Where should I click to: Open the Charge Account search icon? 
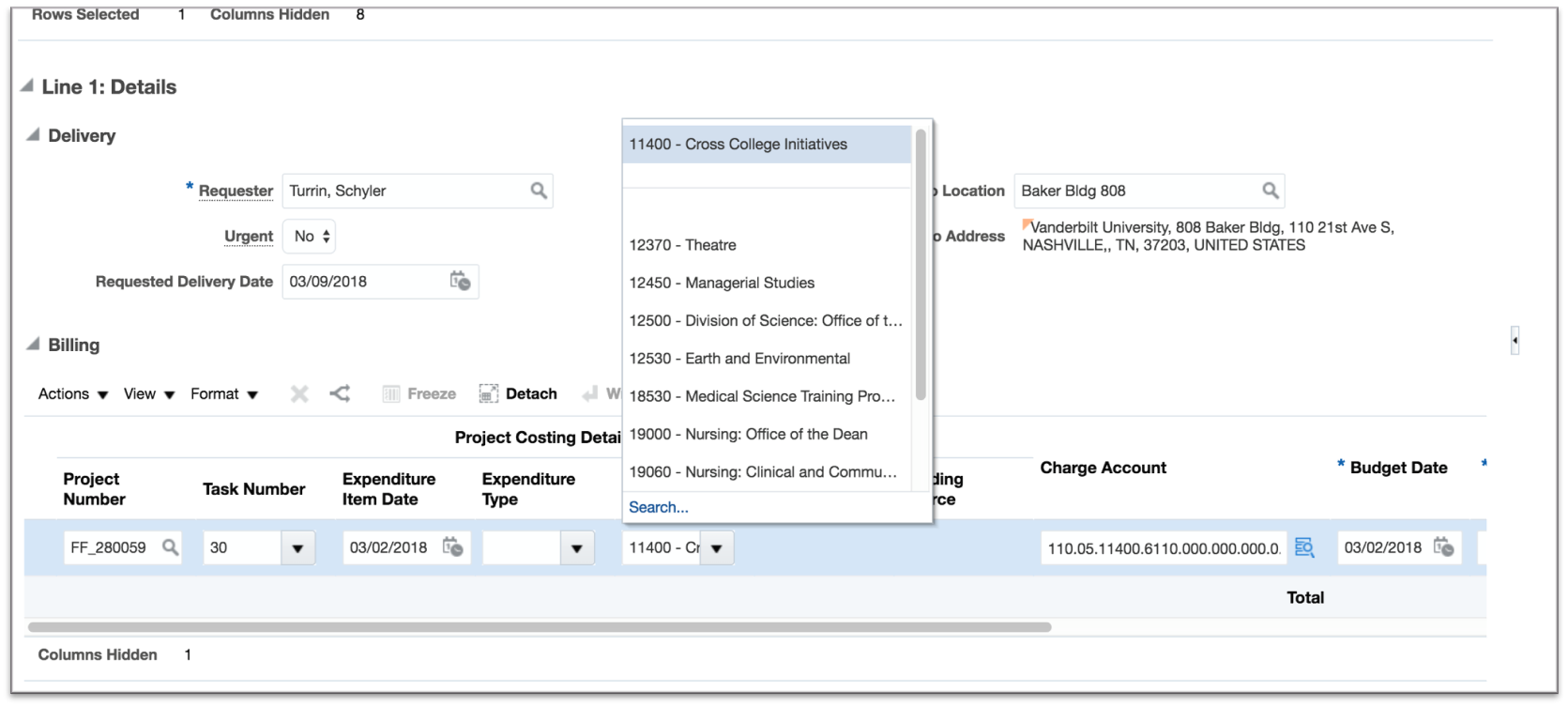(x=1303, y=547)
